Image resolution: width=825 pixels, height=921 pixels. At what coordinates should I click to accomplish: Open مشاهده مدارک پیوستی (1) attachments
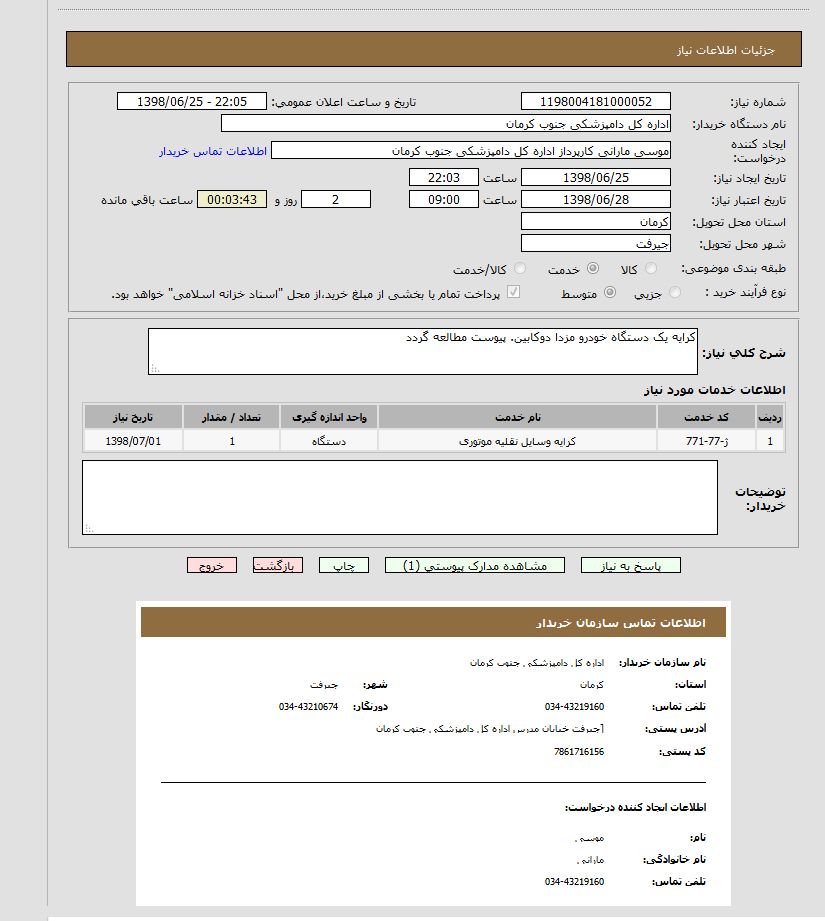click(474, 566)
